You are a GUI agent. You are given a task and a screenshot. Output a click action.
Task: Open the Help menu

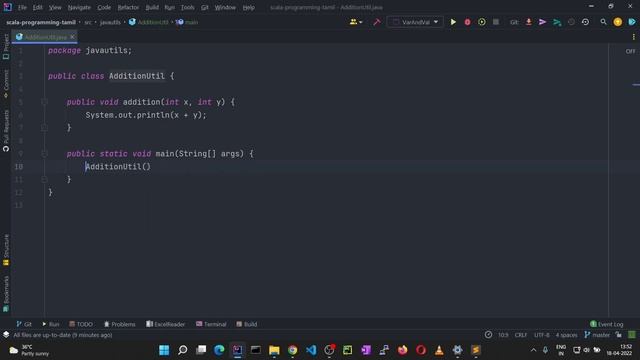coord(249,7)
